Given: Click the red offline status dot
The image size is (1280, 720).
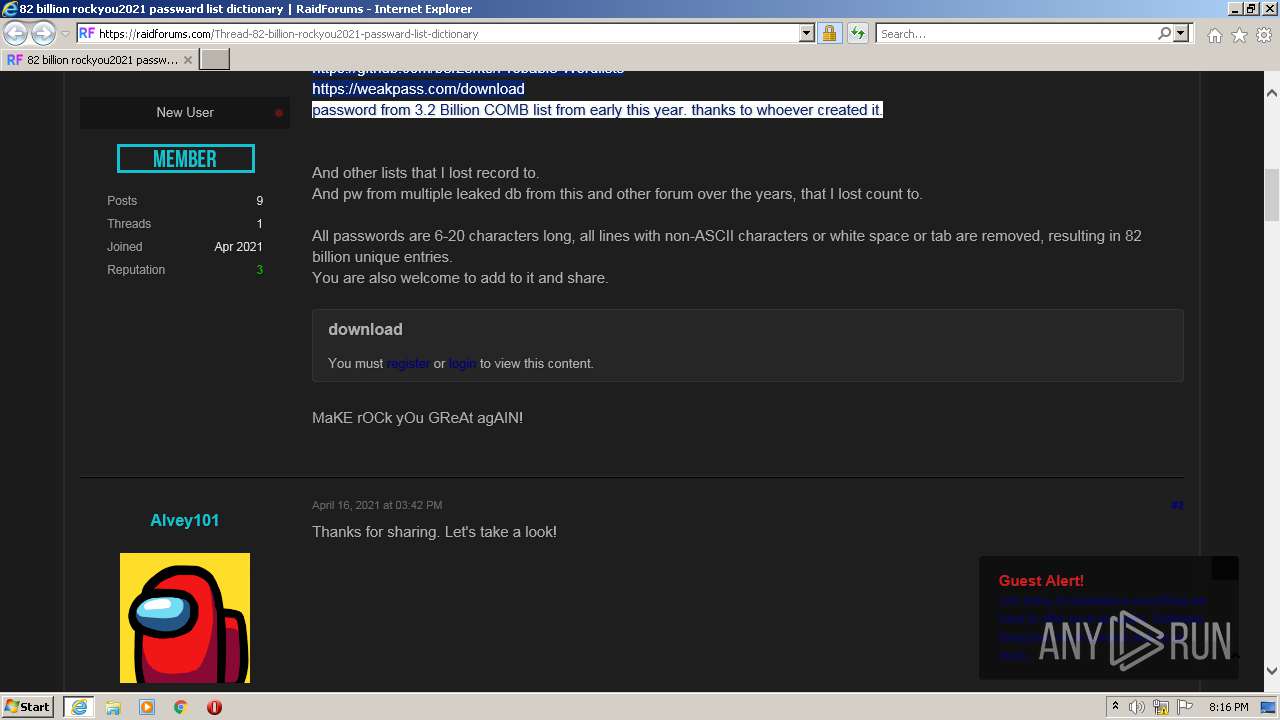Looking at the screenshot, I should 279,113.
